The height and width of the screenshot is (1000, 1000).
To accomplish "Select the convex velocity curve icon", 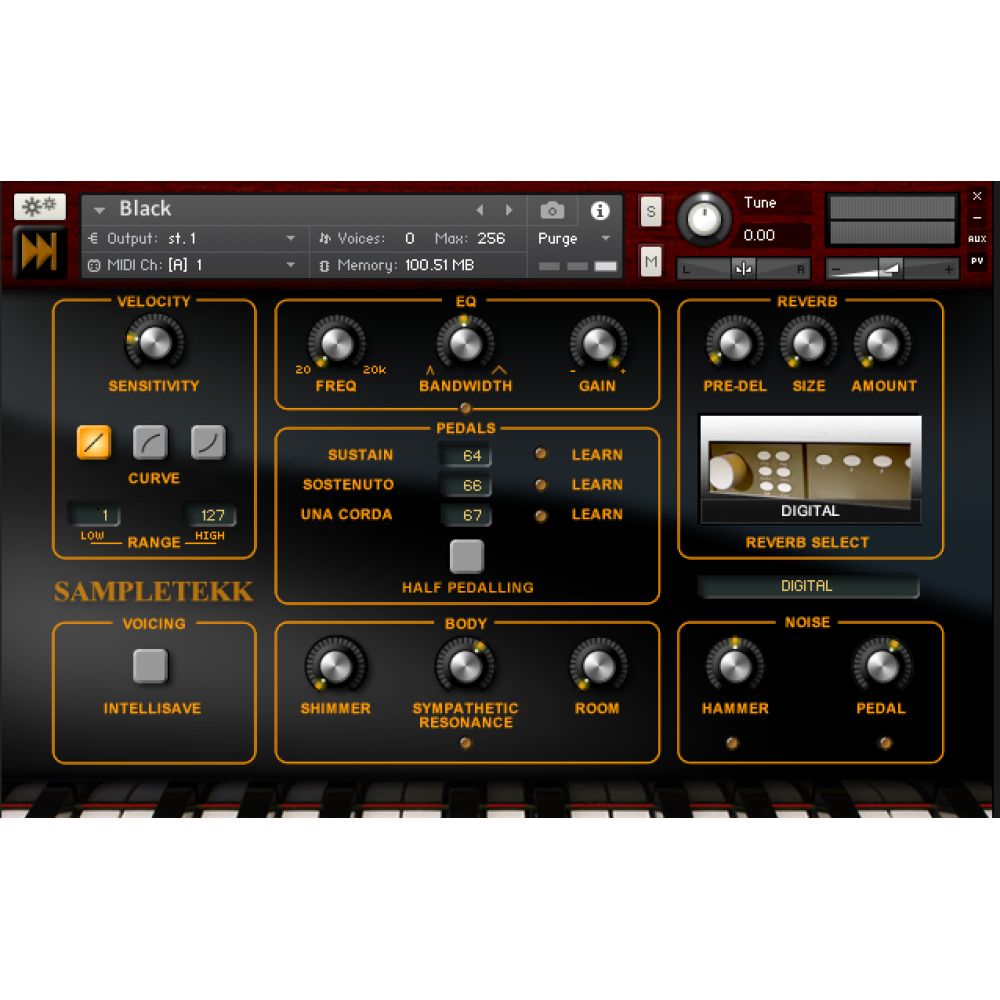I will pyautogui.click(x=151, y=442).
